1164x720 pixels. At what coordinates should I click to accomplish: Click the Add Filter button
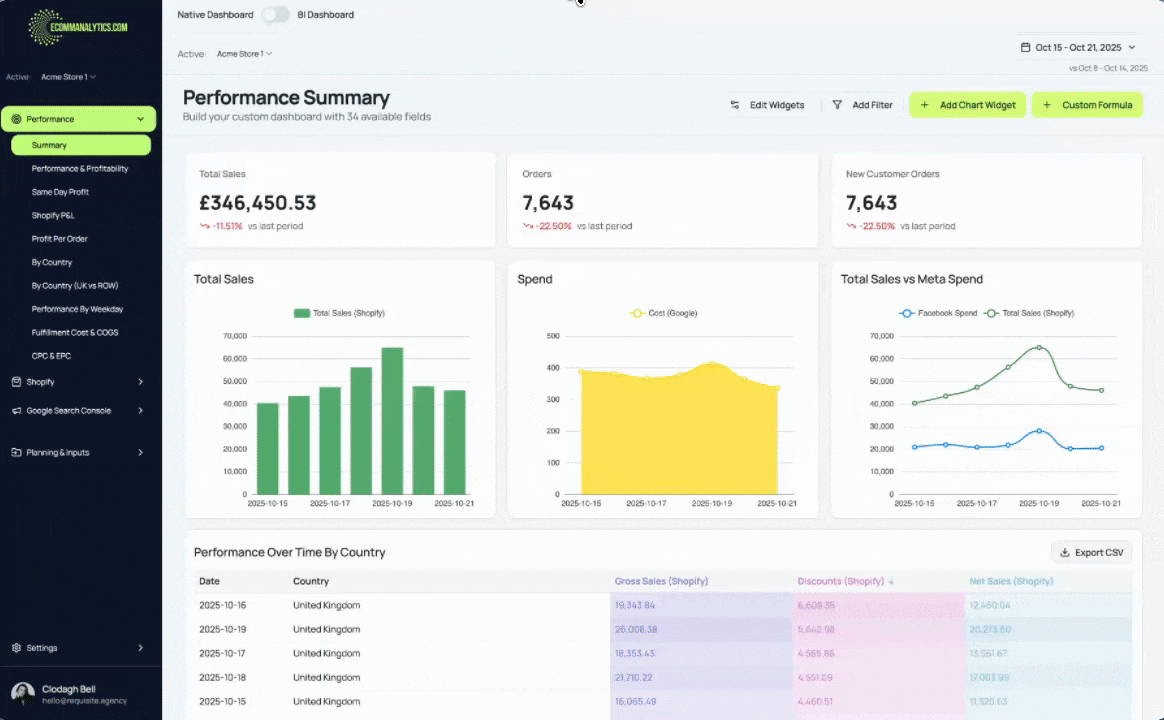point(862,105)
